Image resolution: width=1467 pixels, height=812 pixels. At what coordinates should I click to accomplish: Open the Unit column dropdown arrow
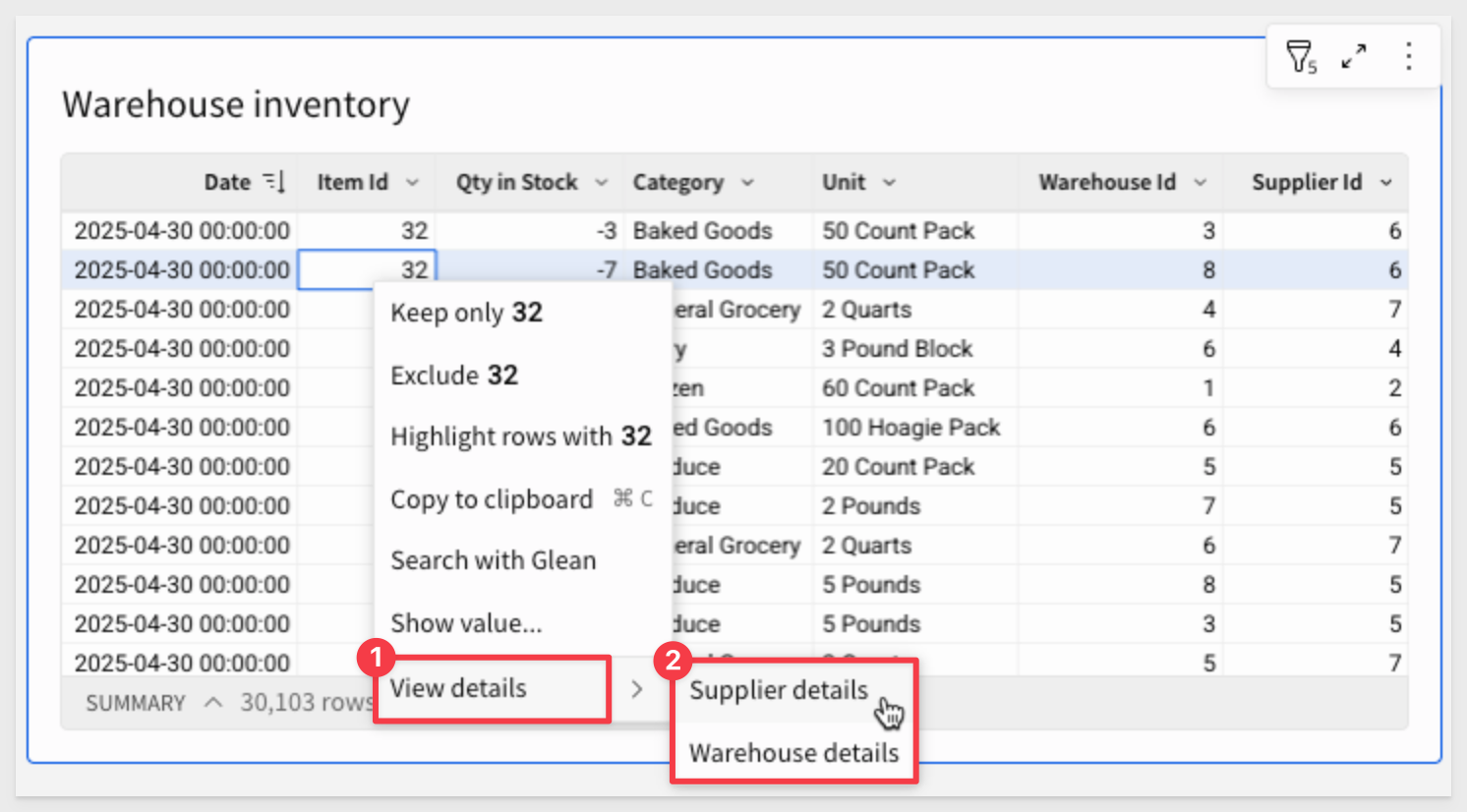(889, 183)
